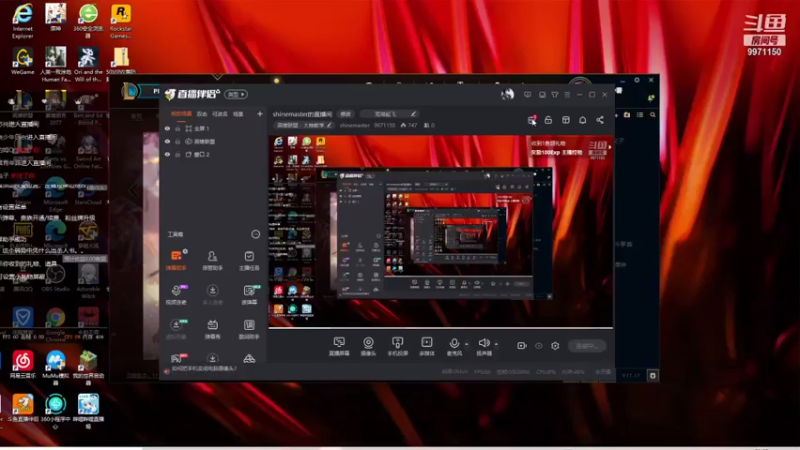The height and width of the screenshot is (450, 800).
Task: Select the 全屏 1 source row
Action: coord(213,129)
